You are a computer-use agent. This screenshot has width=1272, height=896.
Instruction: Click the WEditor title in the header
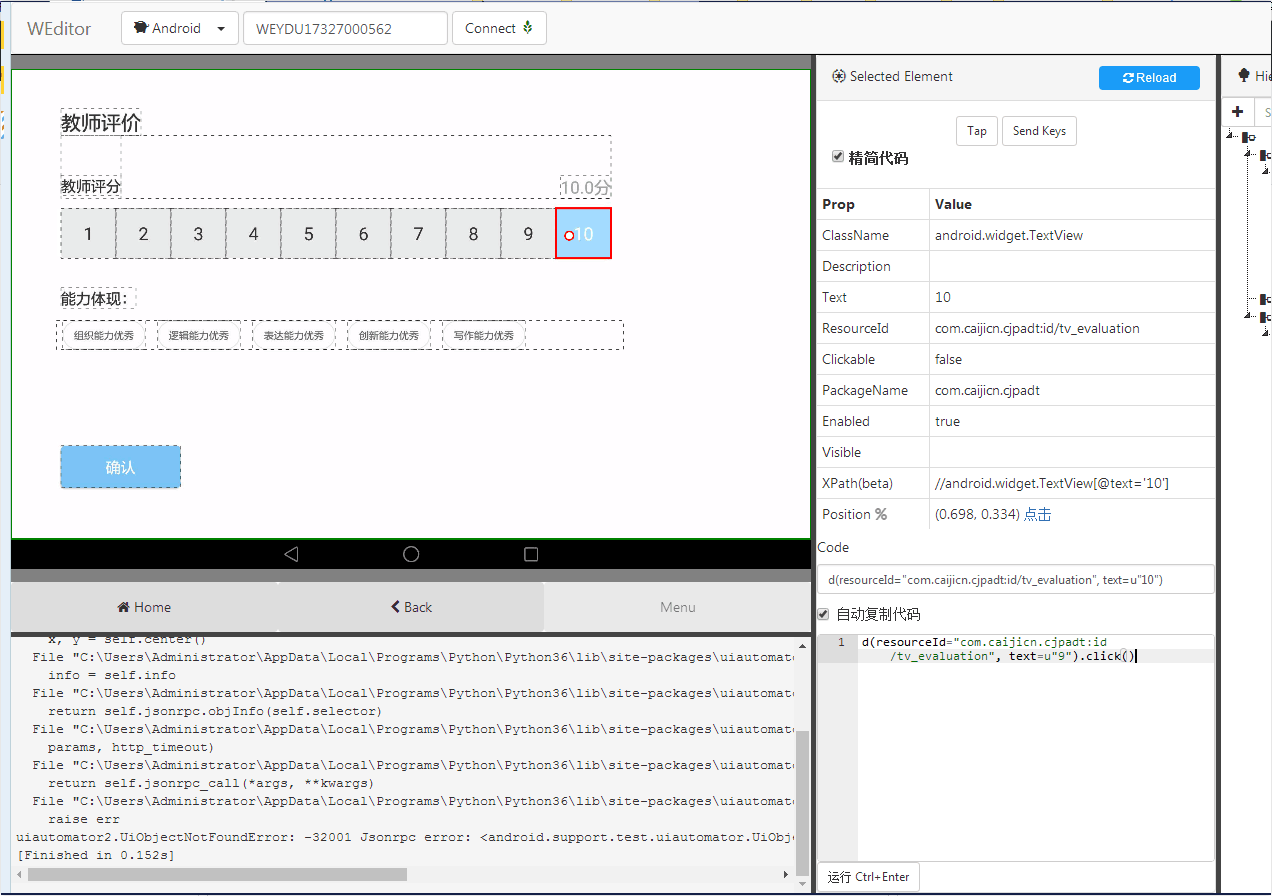[58, 28]
